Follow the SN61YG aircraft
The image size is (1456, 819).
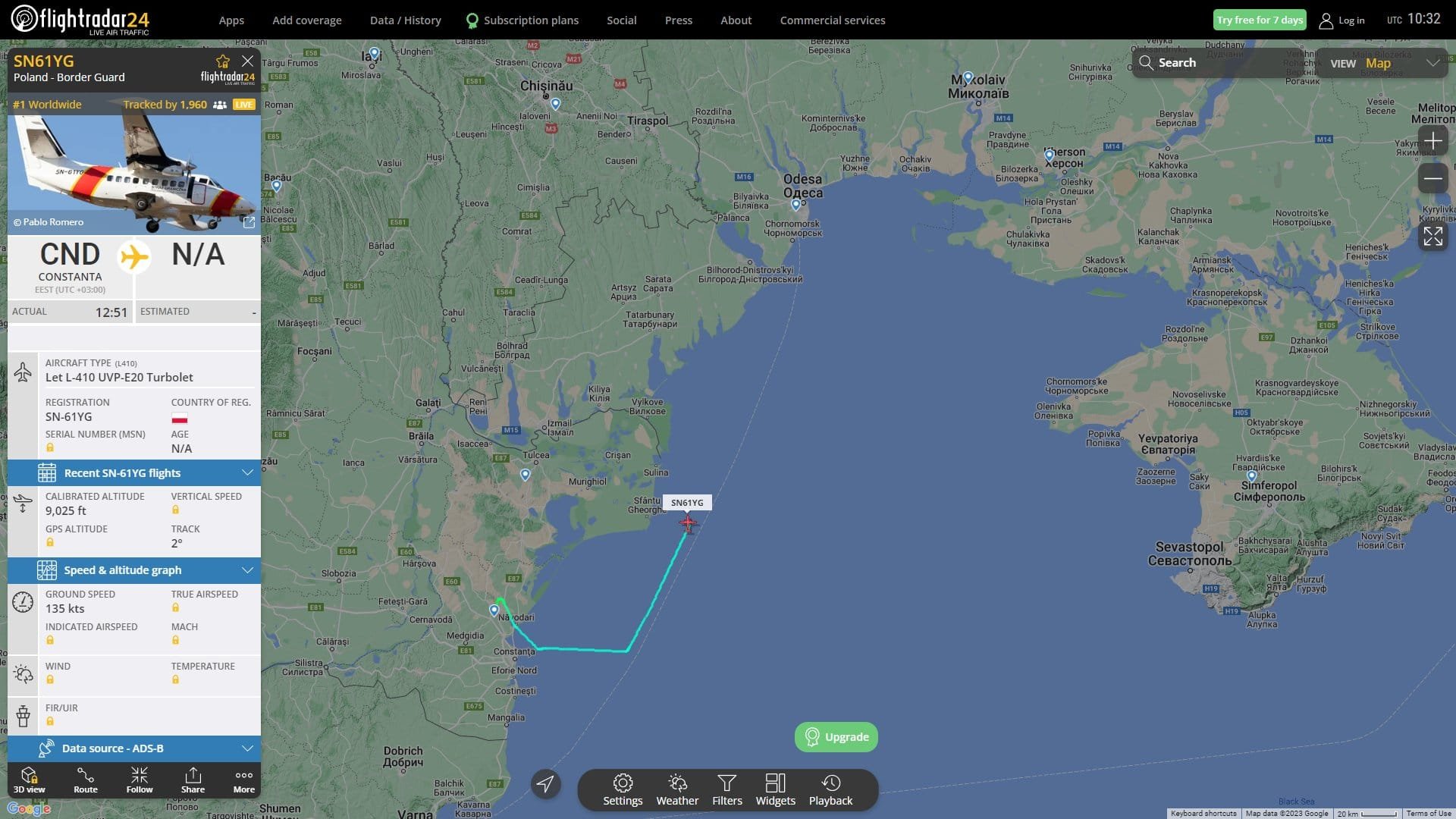coord(140,780)
